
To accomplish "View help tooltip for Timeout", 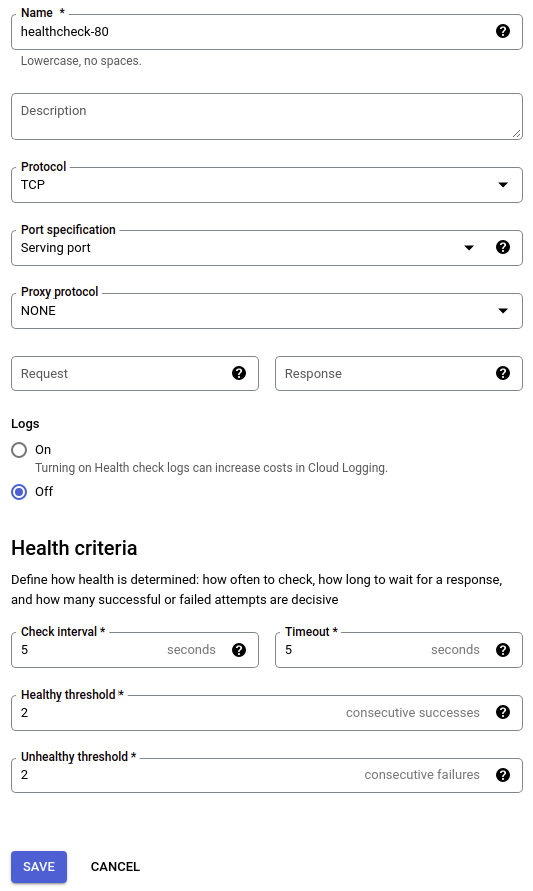I will (502, 649).
